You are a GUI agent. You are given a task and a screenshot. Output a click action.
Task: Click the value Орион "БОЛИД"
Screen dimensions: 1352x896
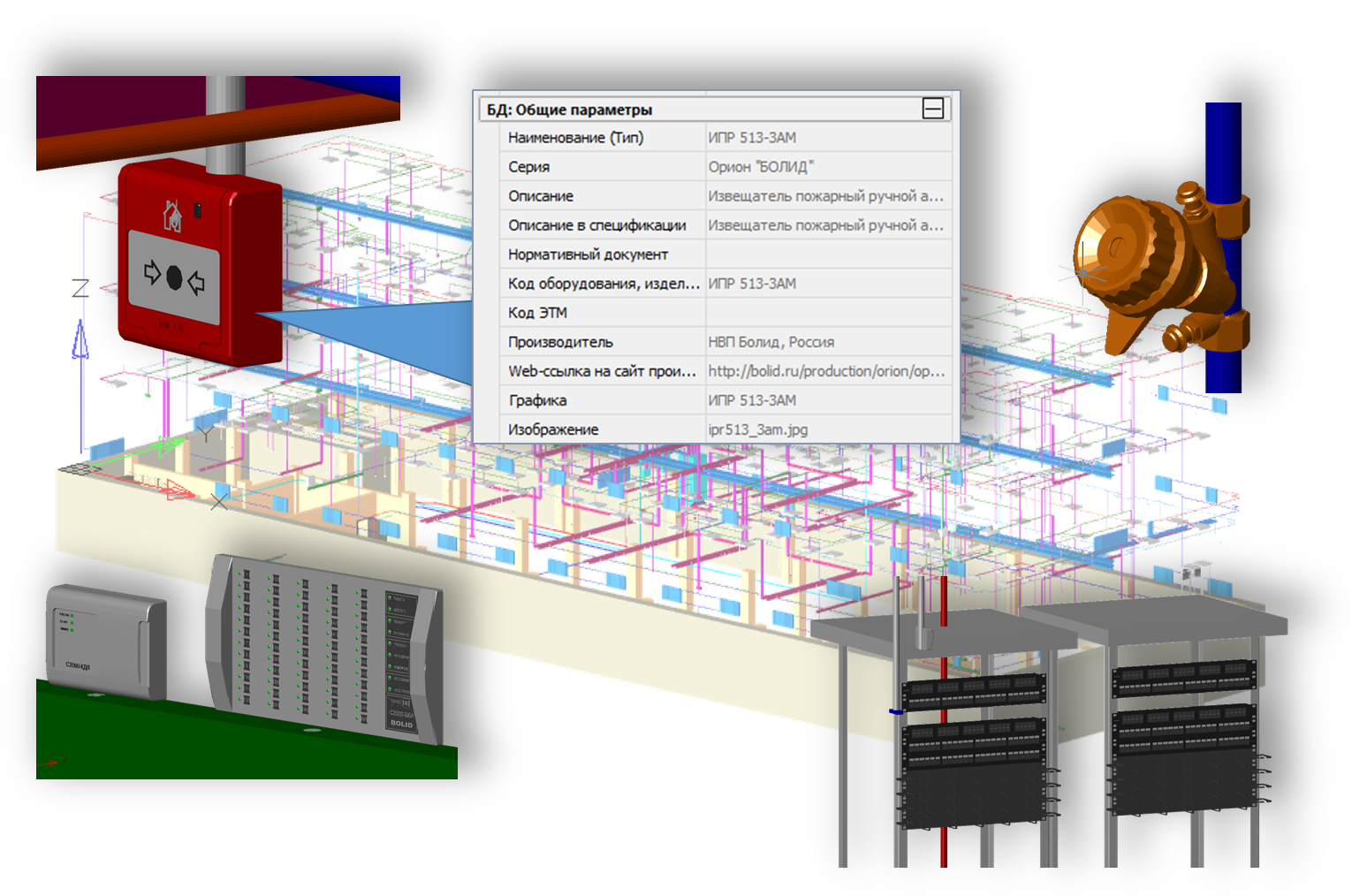[x=761, y=167]
